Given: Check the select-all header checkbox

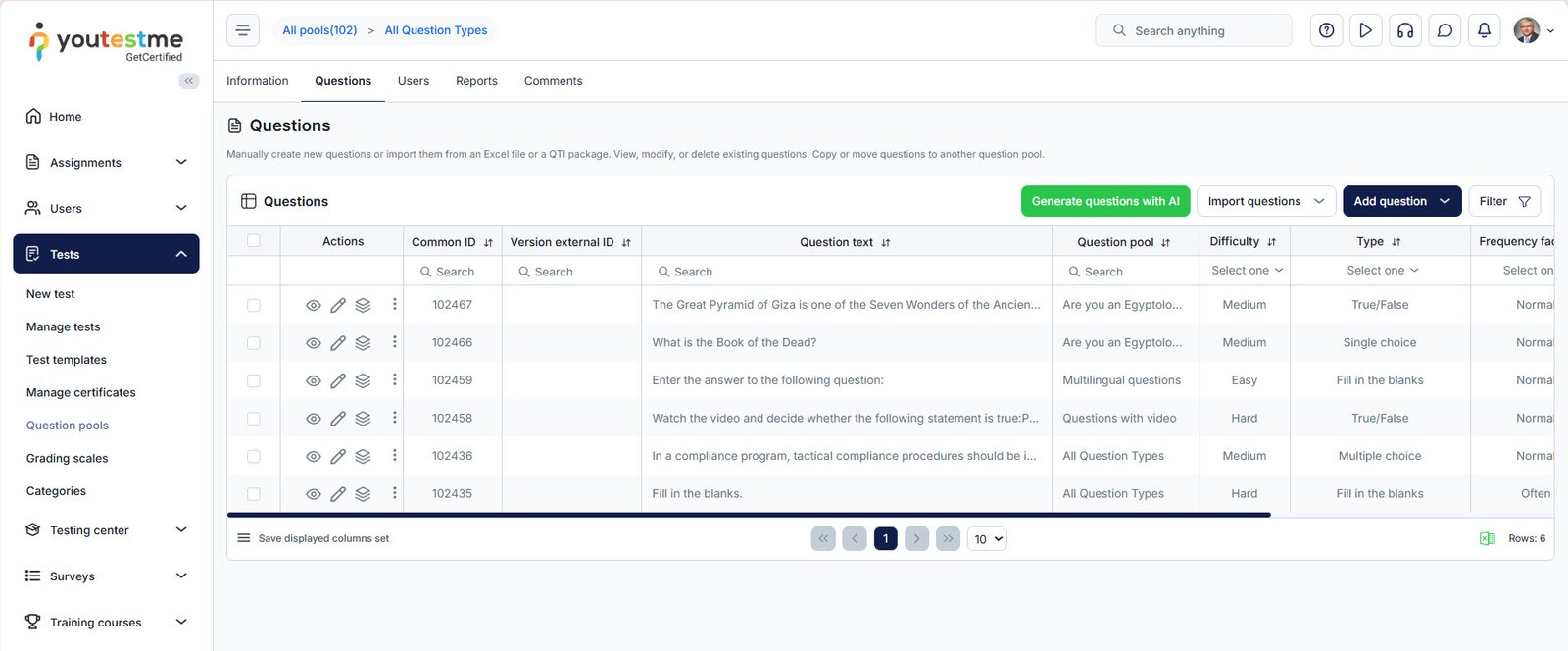Looking at the screenshot, I should pos(254,241).
